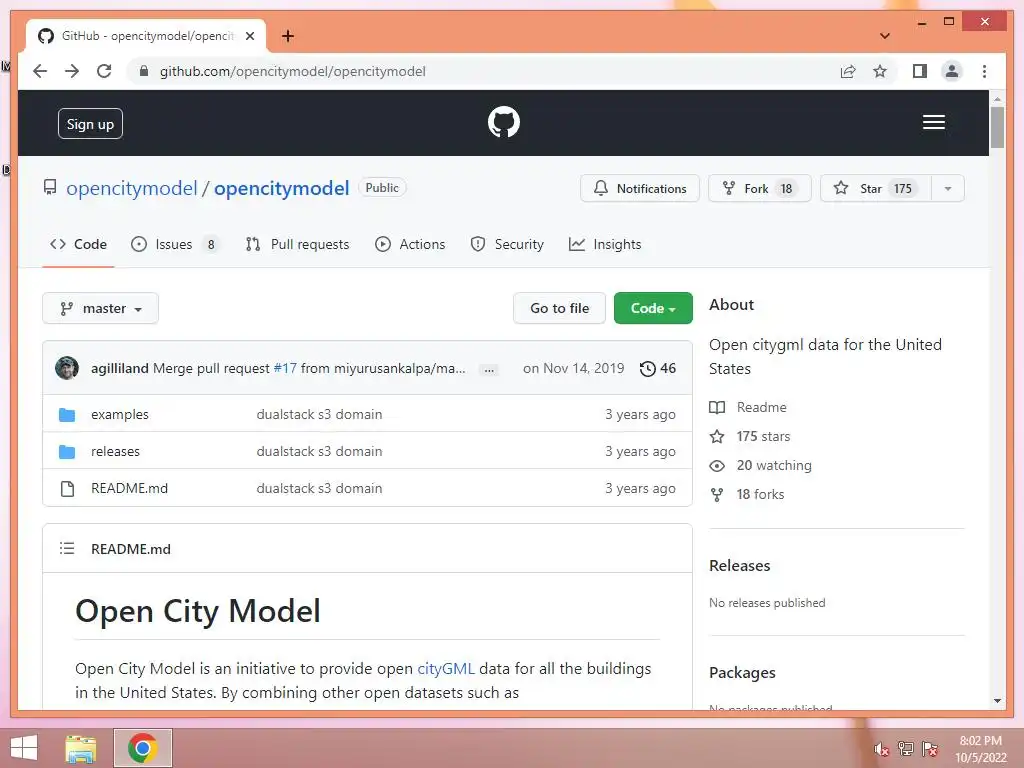
Task: Select the Code tab
Action: click(x=78, y=244)
